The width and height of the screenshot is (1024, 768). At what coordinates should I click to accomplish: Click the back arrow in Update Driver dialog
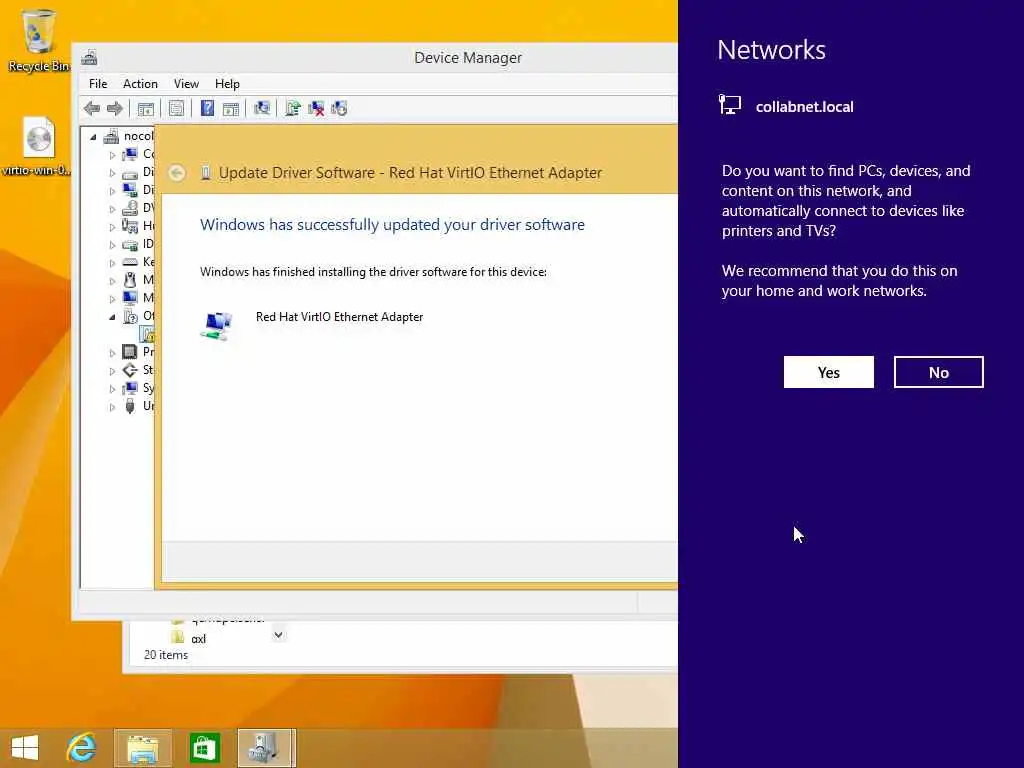click(176, 173)
